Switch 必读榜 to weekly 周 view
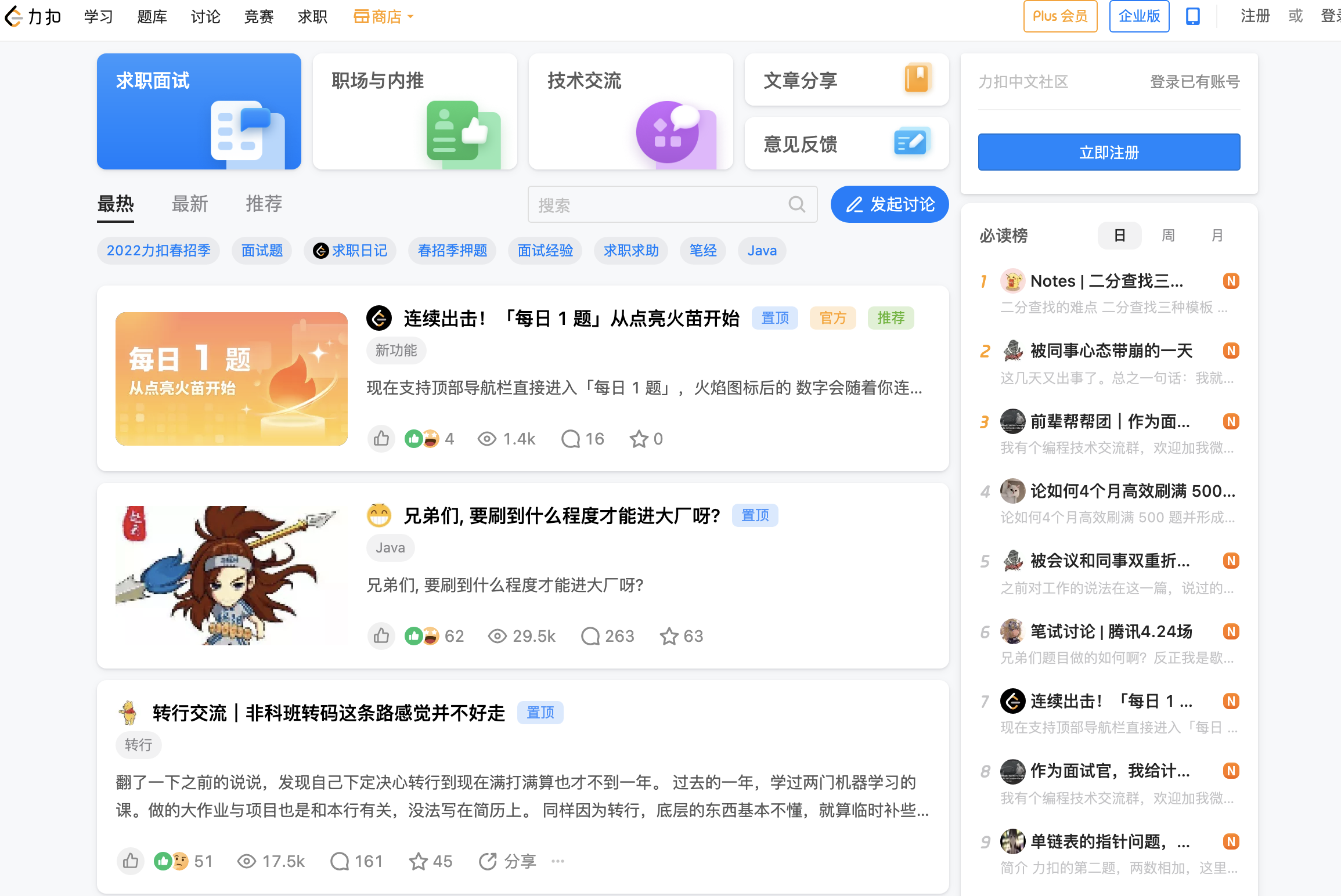The image size is (1341, 896). (x=1168, y=236)
